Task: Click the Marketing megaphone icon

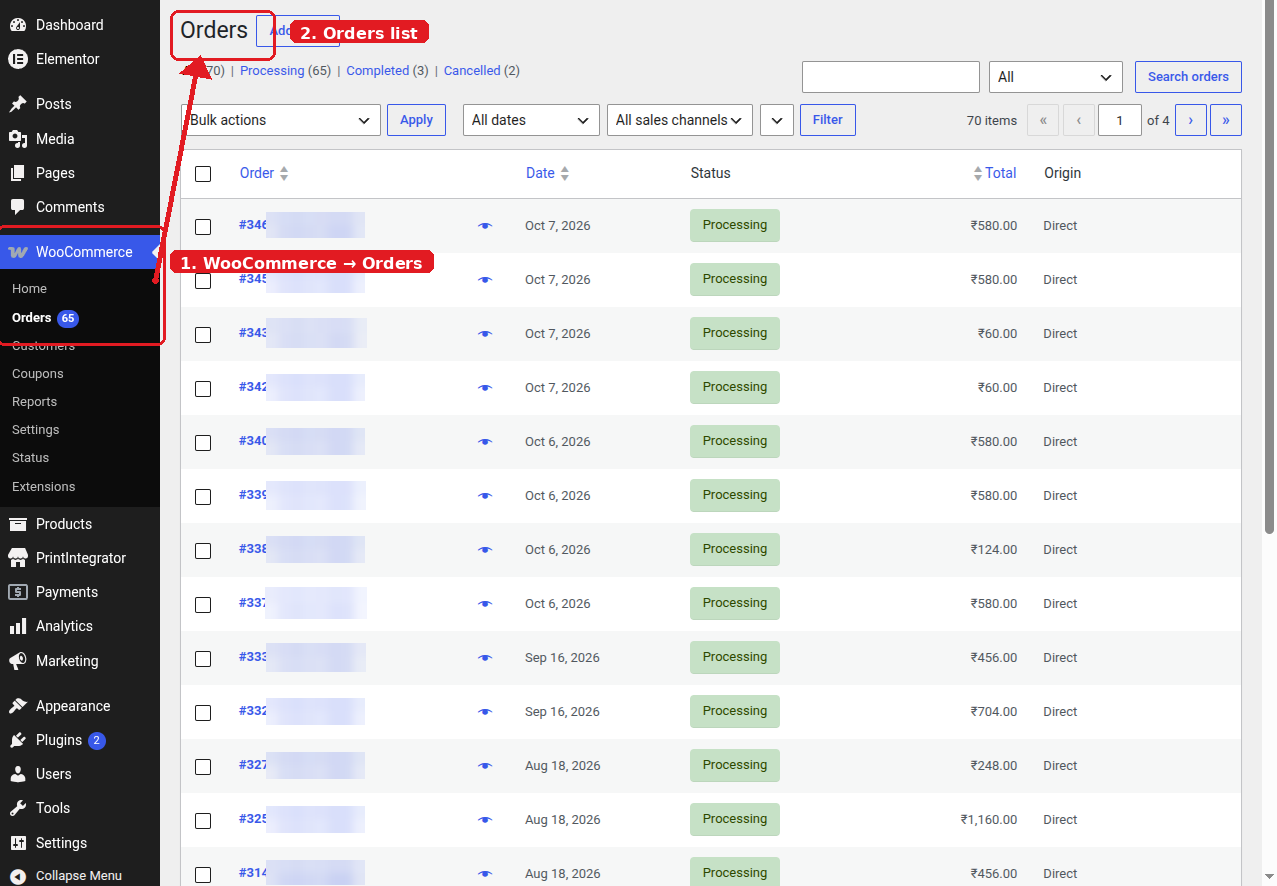Action: pos(18,661)
